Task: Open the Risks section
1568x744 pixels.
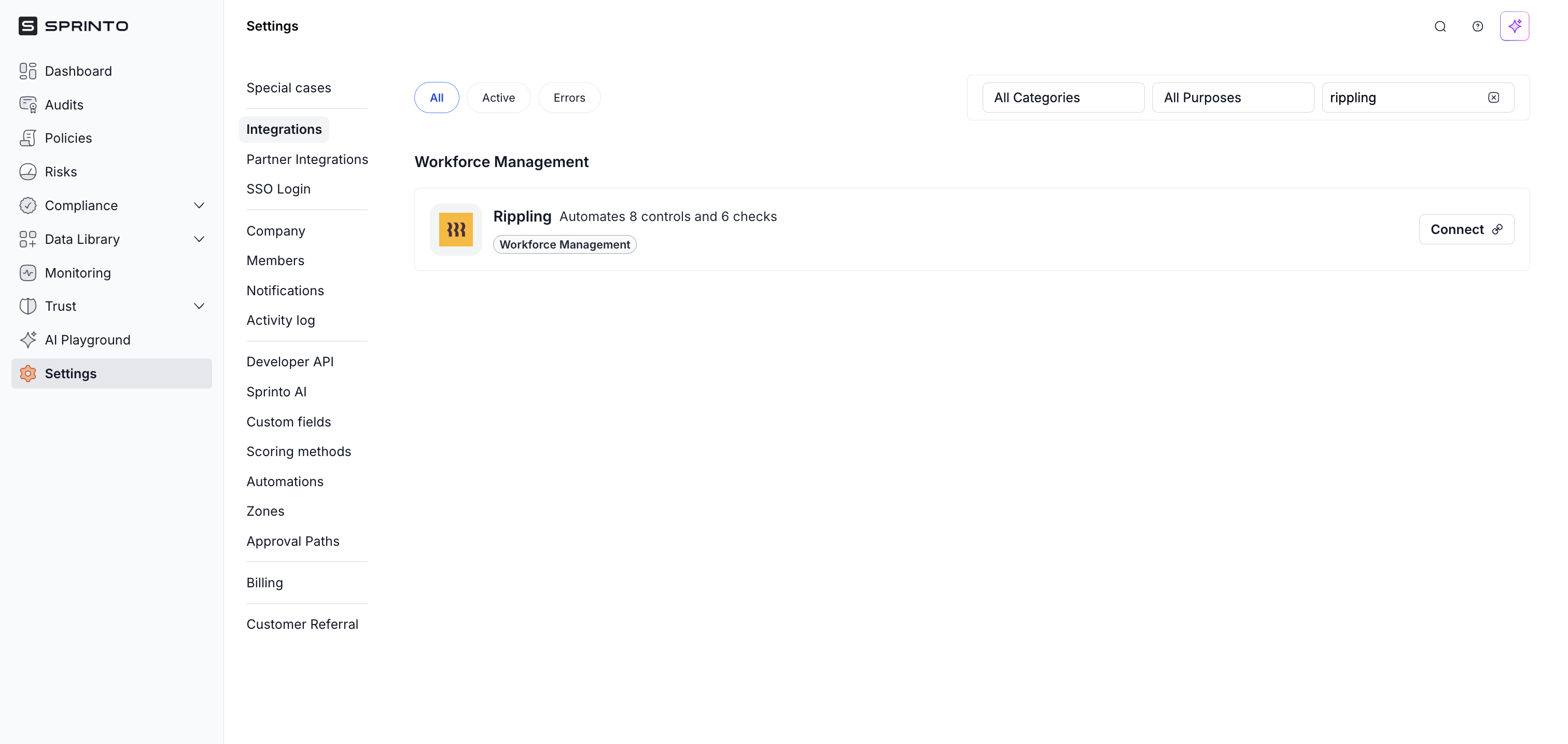Action: tap(61, 172)
